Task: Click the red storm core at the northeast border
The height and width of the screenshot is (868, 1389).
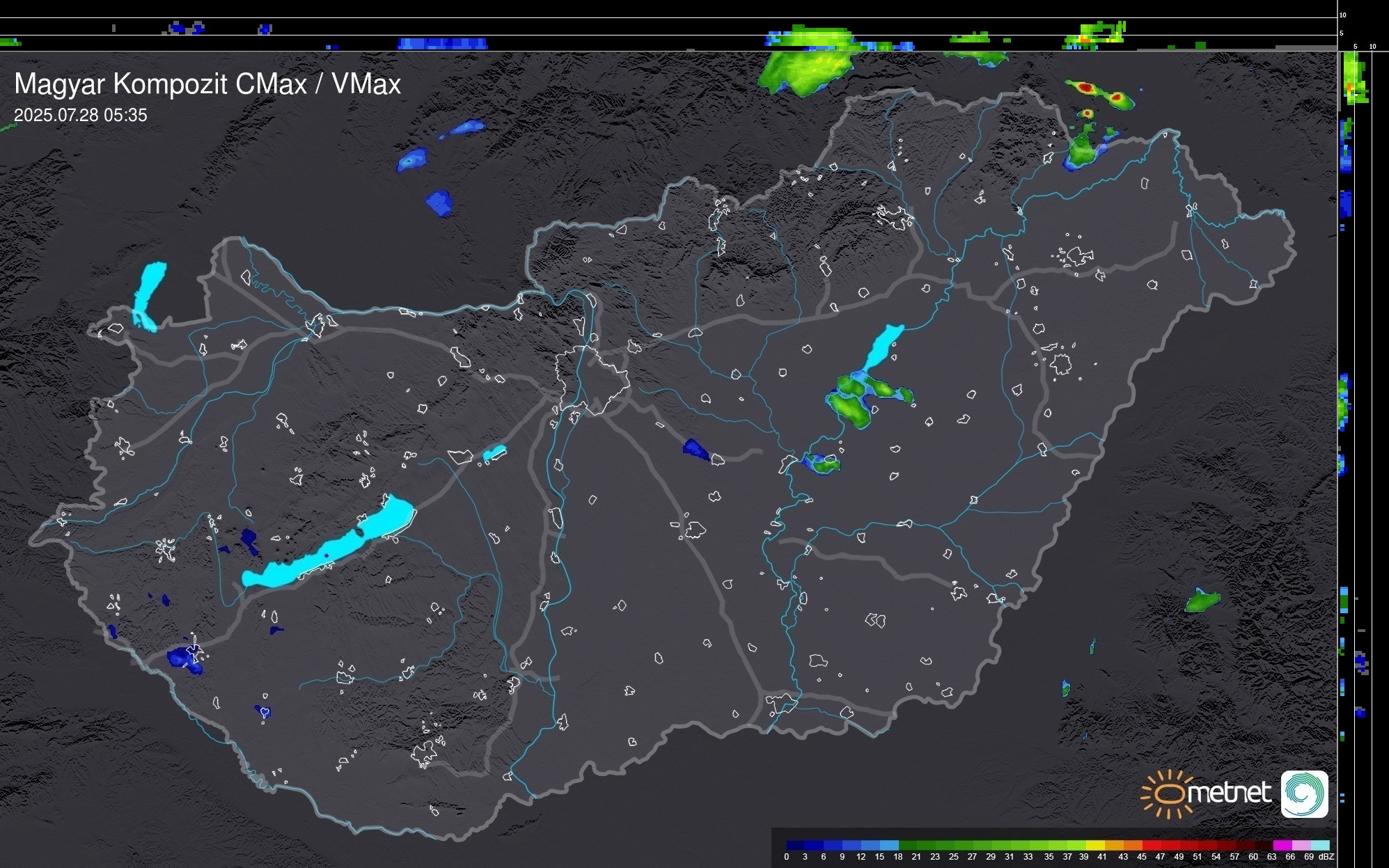Action: click(x=1086, y=88)
